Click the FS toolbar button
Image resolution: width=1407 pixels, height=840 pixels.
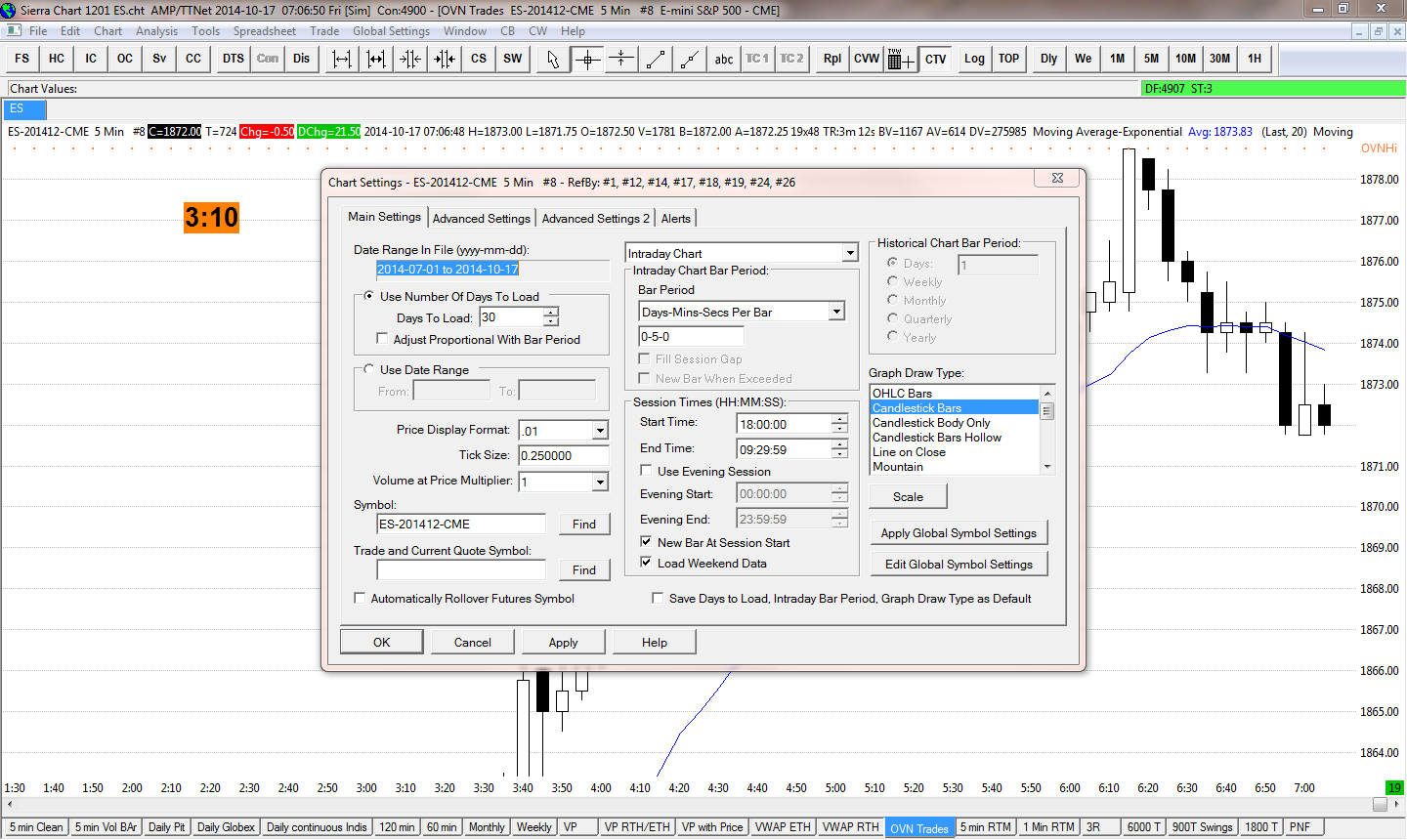[22, 59]
